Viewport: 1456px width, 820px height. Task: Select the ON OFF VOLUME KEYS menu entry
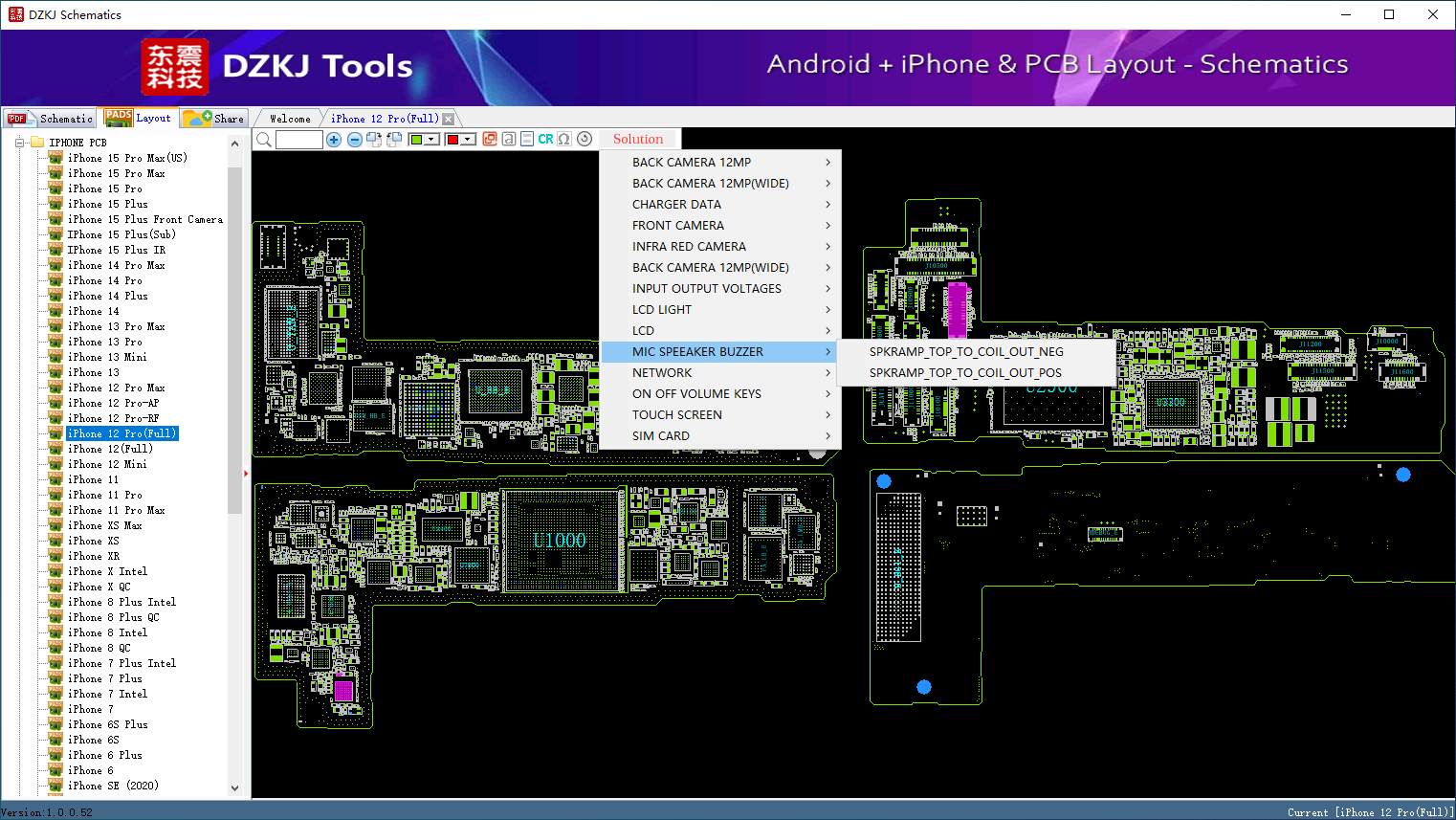[720, 394]
